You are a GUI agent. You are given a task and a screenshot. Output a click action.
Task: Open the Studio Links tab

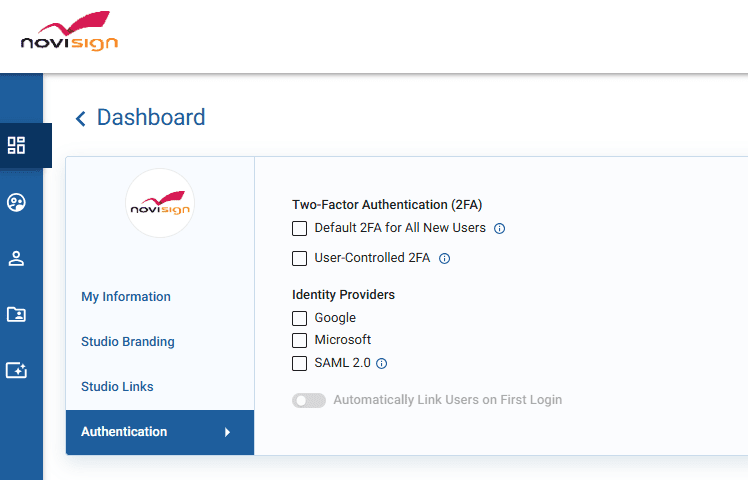(x=117, y=387)
